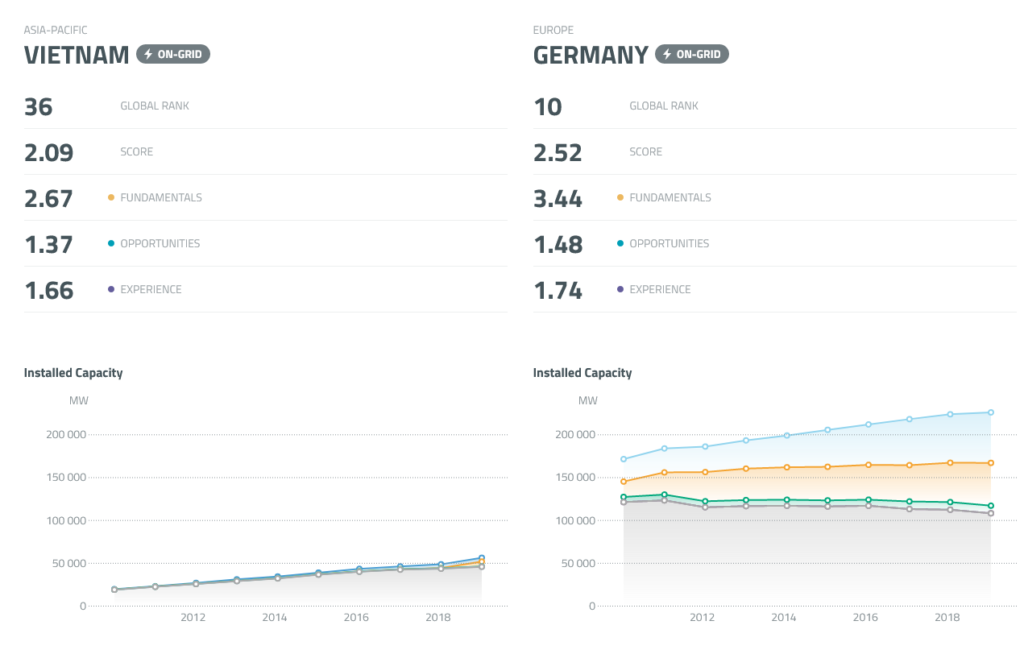This screenshot has width=1024, height=650.
Task: Click the 2016 axis label in Germany chart
Action: click(865, 617)
